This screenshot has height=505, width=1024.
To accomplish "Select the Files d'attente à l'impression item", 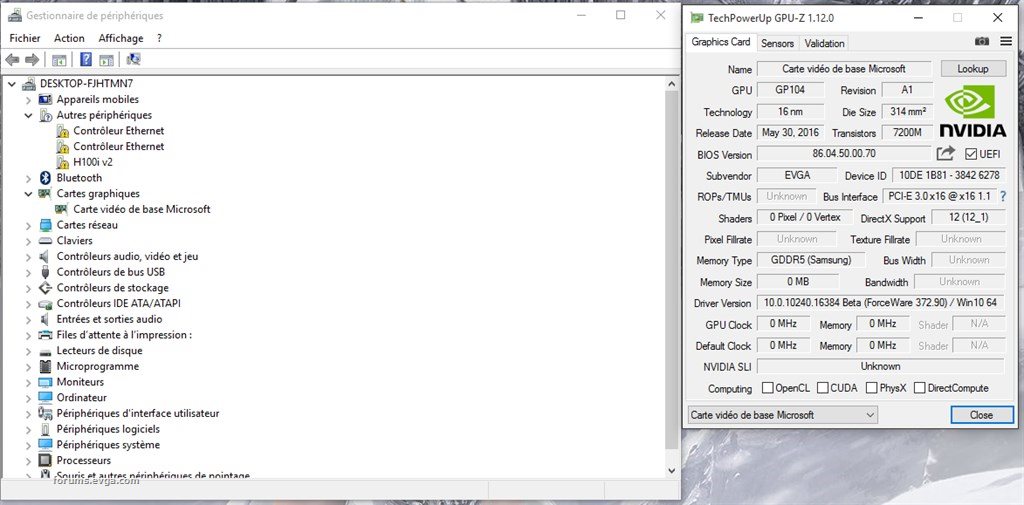I will [x=124, y=335].
